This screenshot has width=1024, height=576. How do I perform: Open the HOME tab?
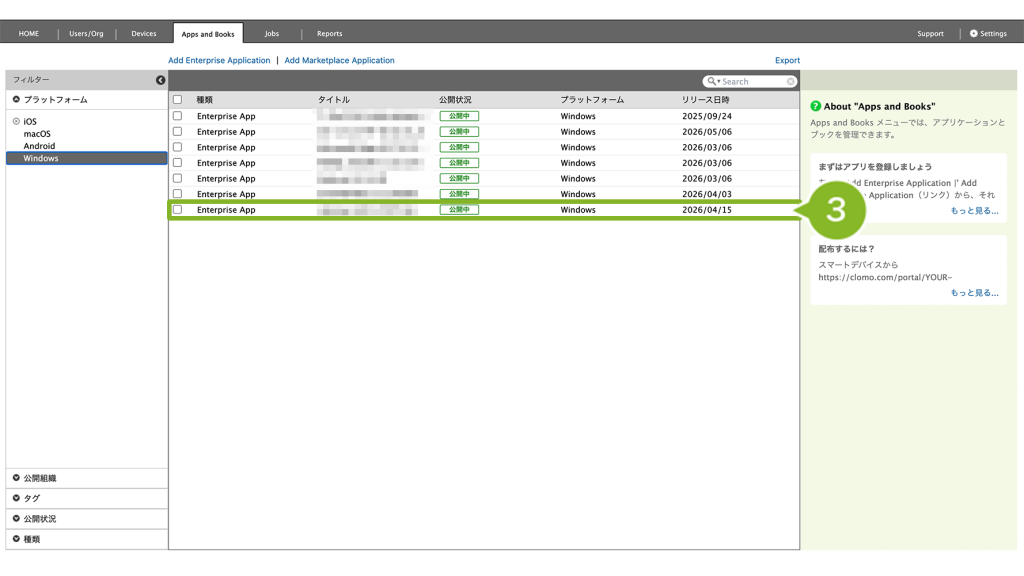pos(29,33)
